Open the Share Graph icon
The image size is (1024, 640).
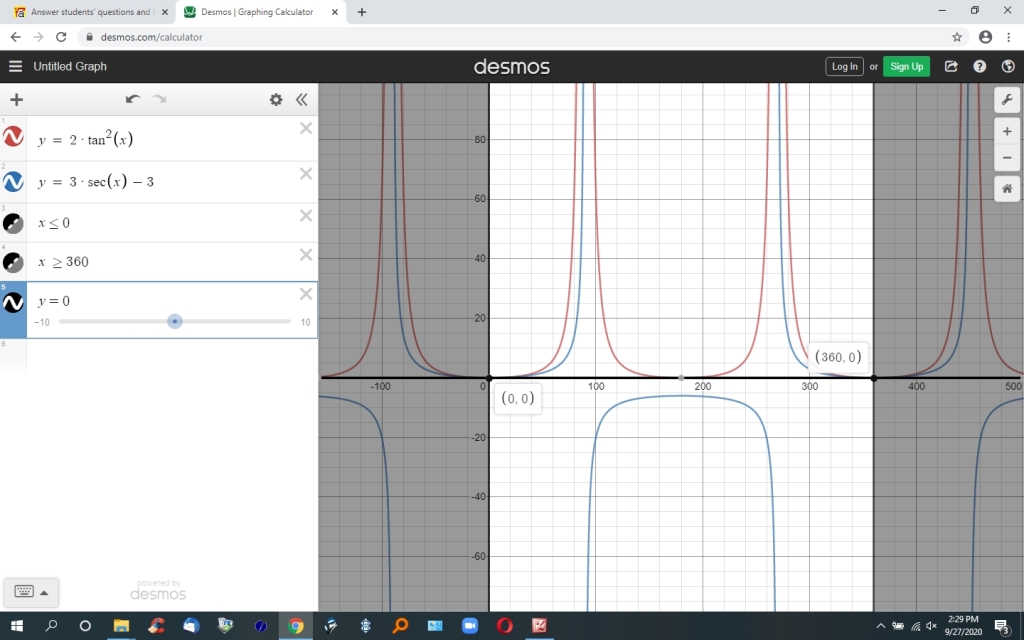coord(951,66)
